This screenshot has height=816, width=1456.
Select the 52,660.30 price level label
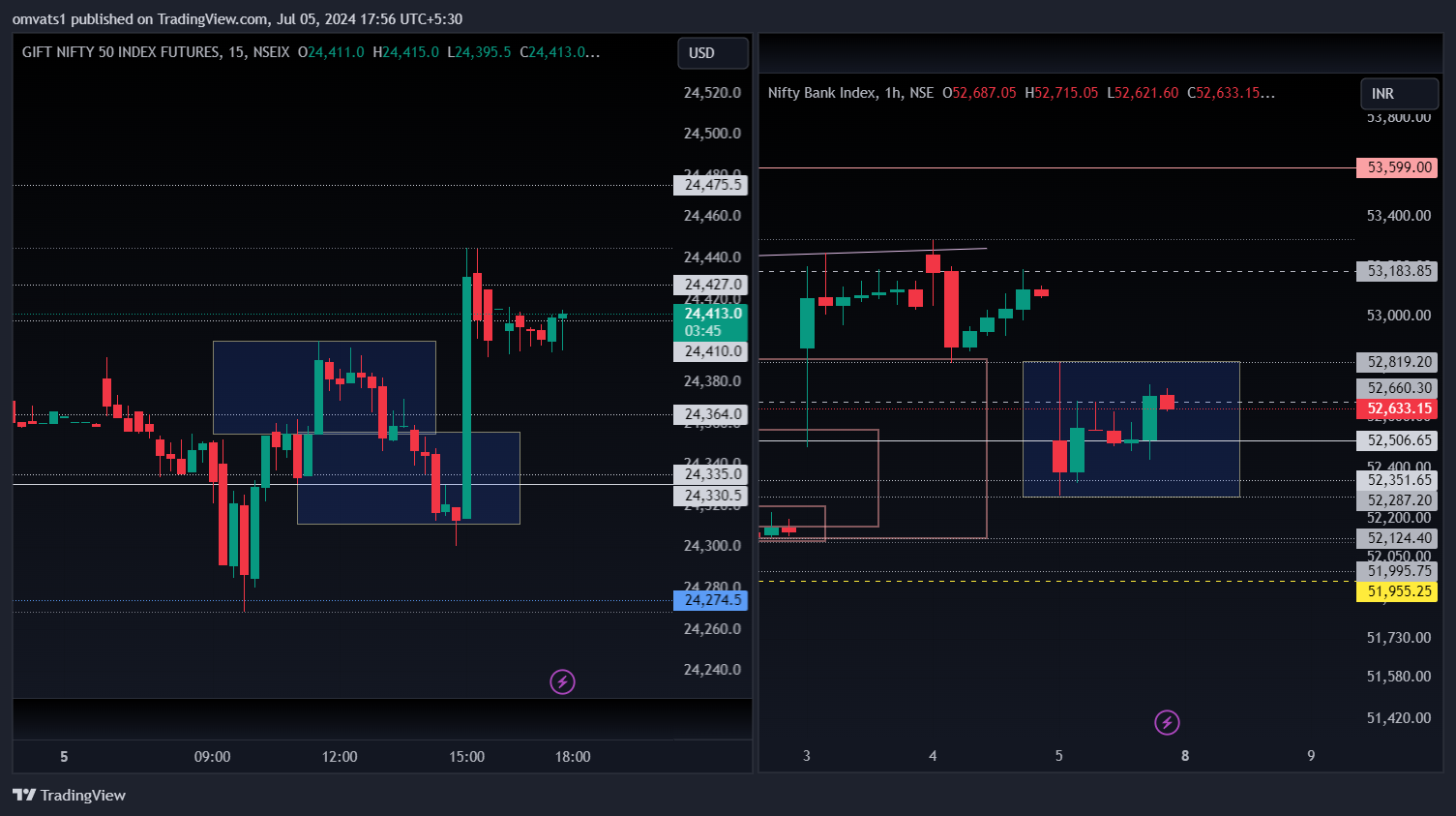pos(1397,388)
